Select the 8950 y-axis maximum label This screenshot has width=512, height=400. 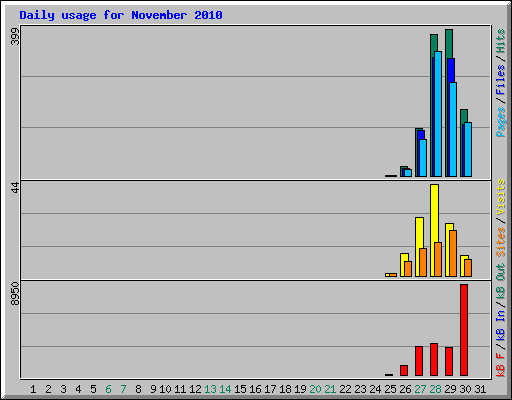click(15, 293)
